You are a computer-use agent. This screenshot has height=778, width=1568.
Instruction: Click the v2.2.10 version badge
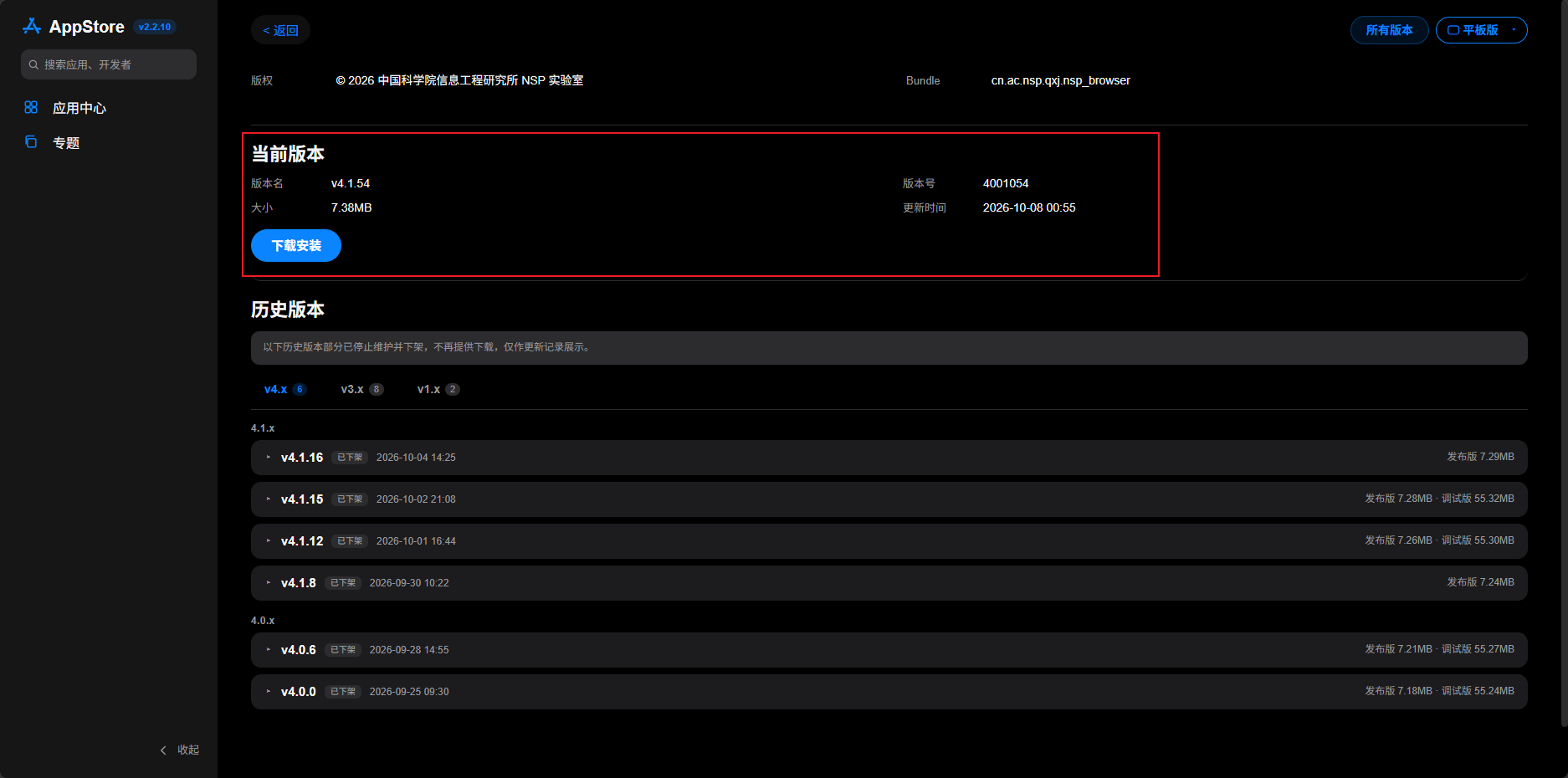155,27
